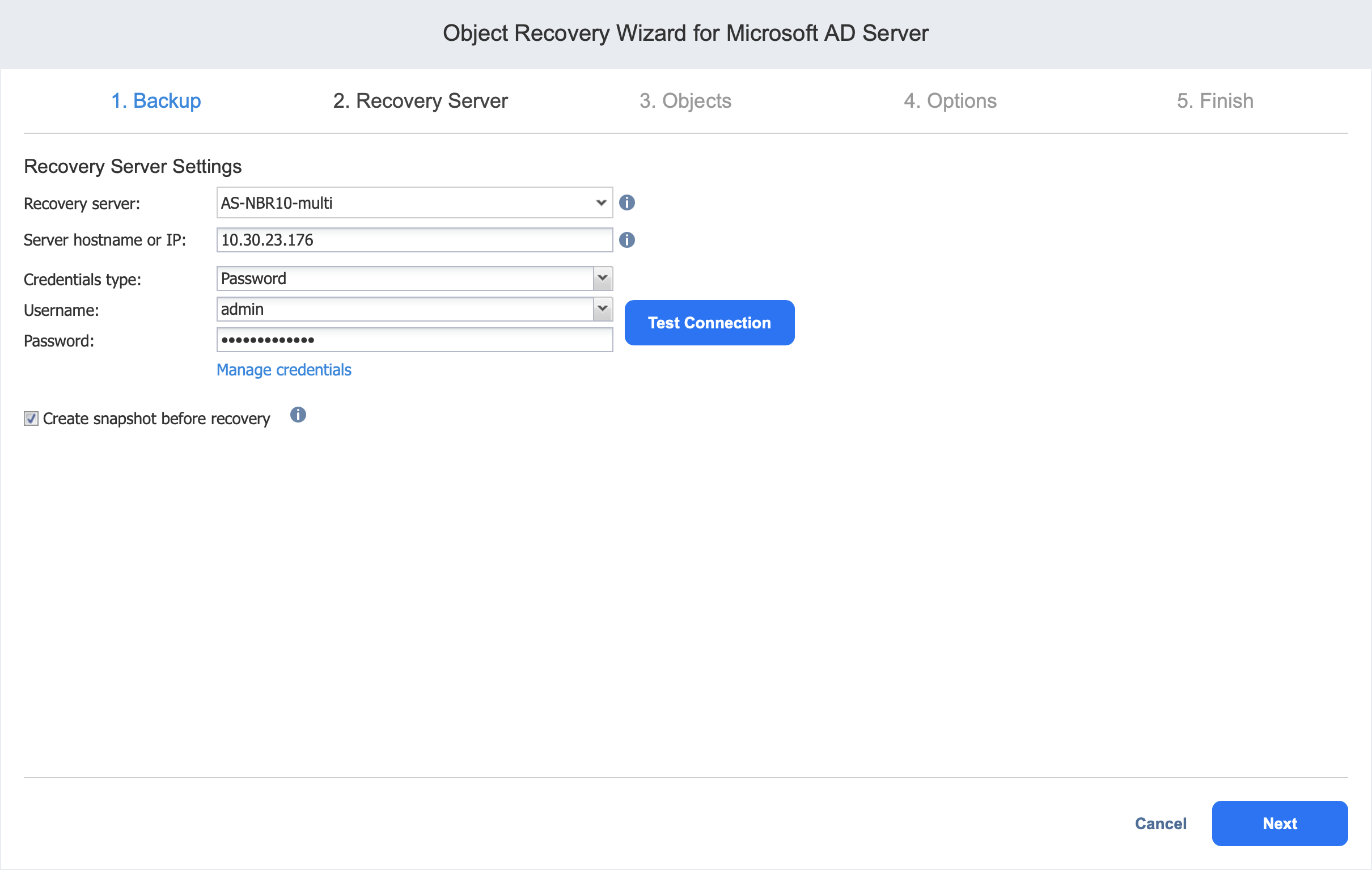Select the Recovery Server step tab
Screen dimensions: 1372x870
point(420,101)
